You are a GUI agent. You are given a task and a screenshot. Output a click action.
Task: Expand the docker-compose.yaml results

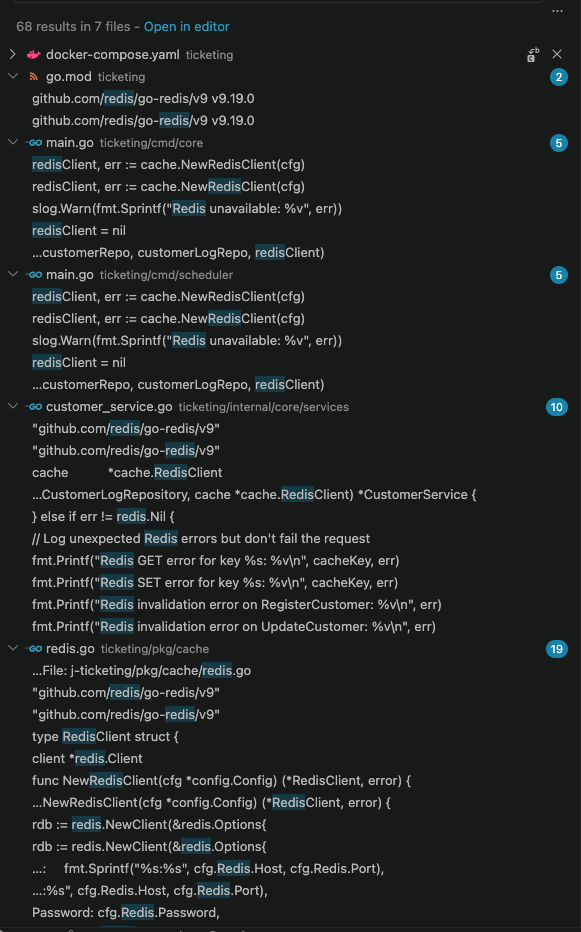coord(12,55)
